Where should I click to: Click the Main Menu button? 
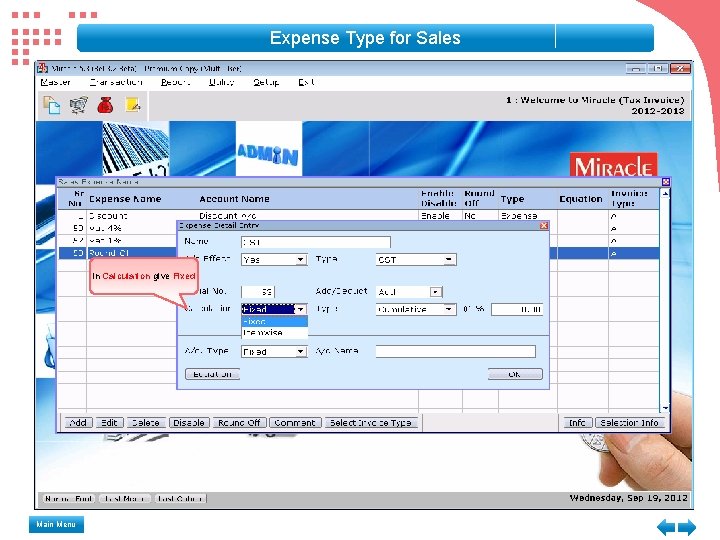(56, 524)
